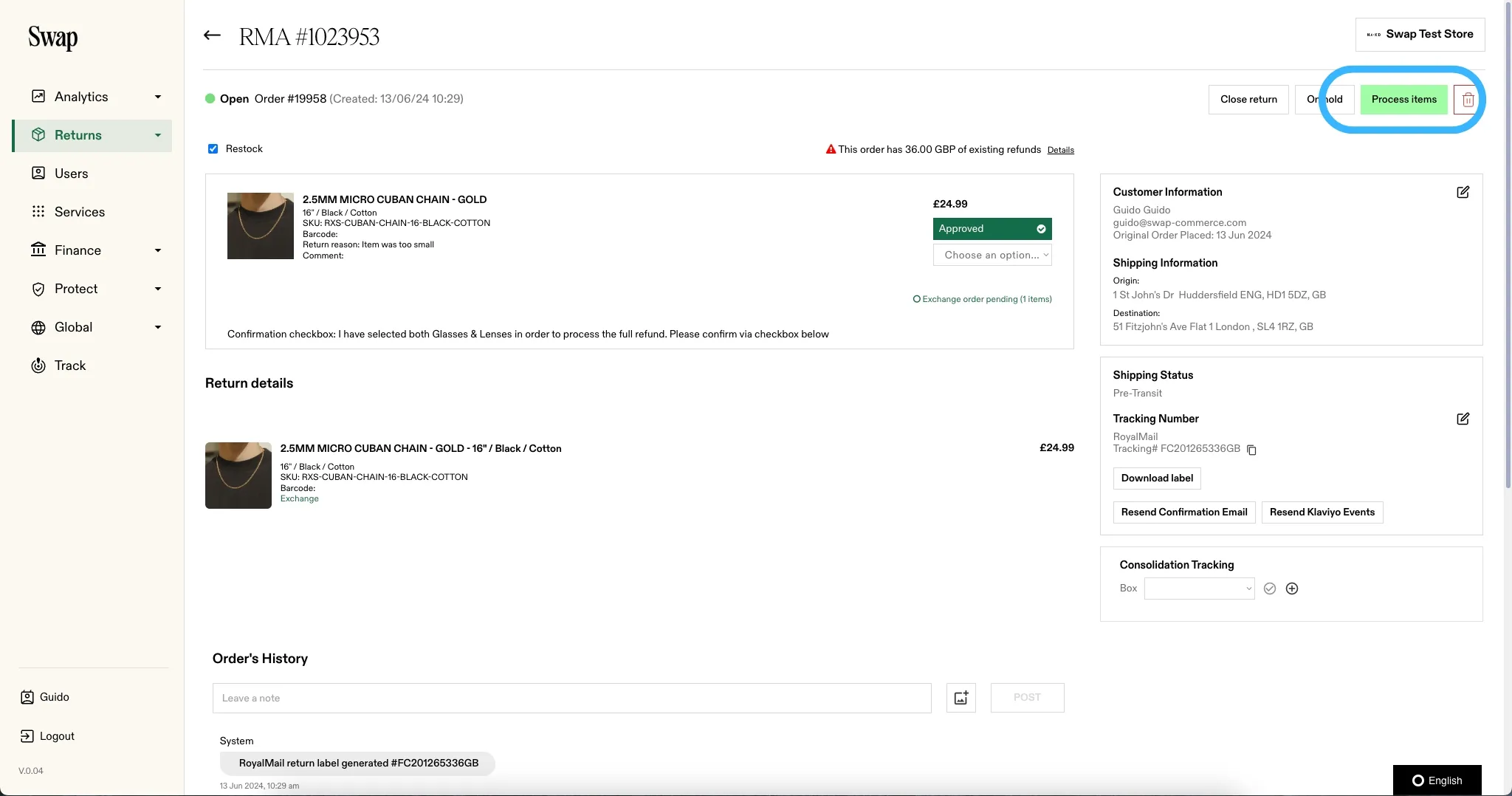Go back with the left arrow icon
Image resolution: width=1512 pixels, height=796 pixels.
tap(212, 35)
